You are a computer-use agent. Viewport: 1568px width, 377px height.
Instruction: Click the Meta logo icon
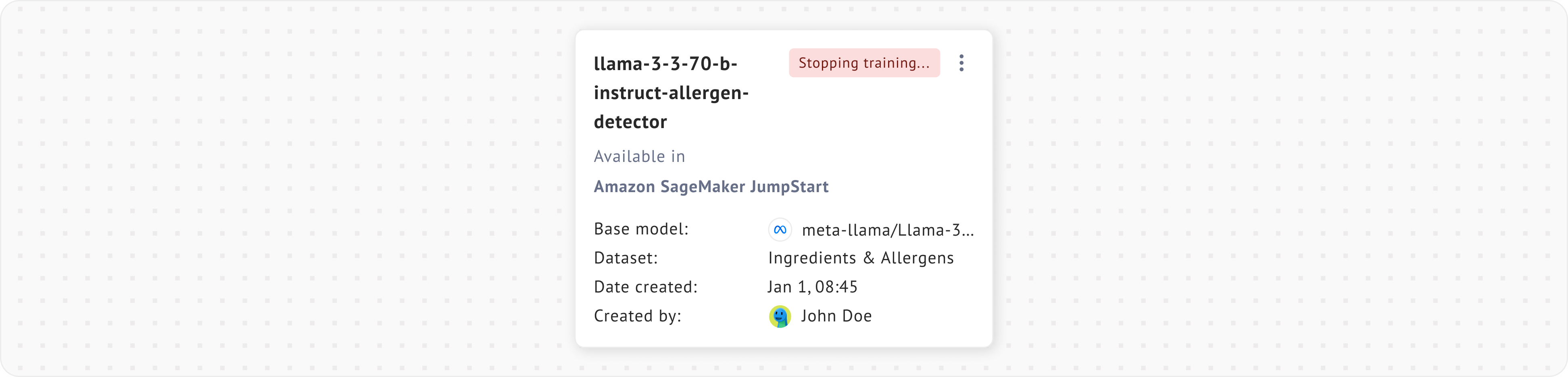[x=780, y=230]
